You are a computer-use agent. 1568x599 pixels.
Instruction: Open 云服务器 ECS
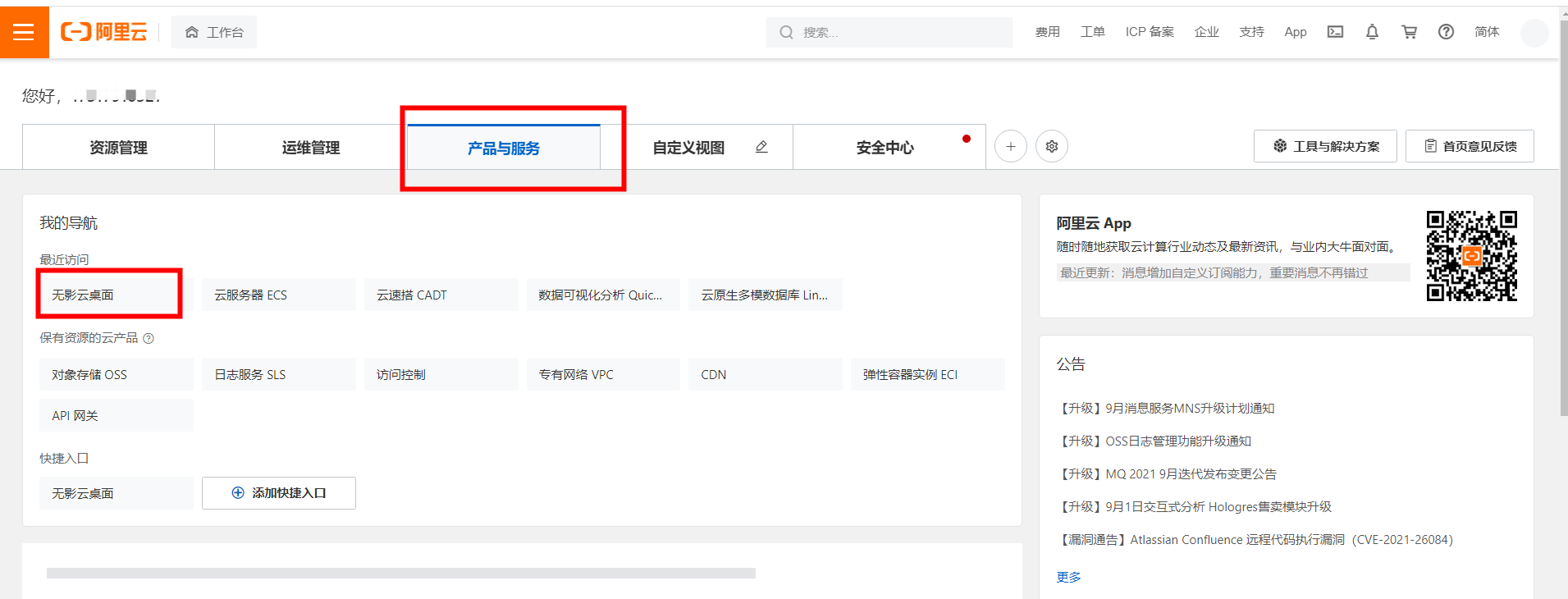pos(279,295)
